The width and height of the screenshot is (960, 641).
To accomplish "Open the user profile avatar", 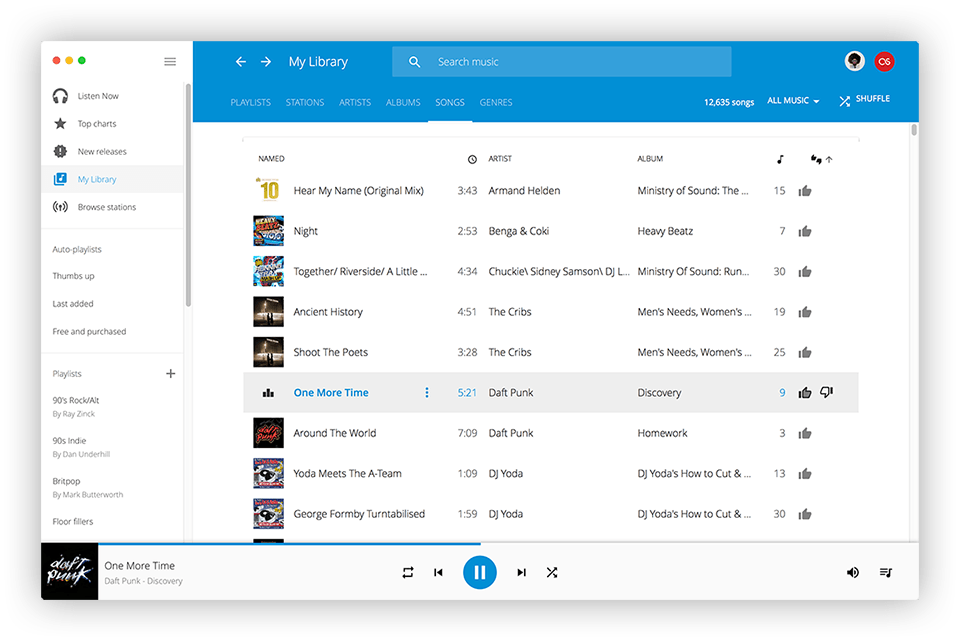I will click(x=855, y=61).
